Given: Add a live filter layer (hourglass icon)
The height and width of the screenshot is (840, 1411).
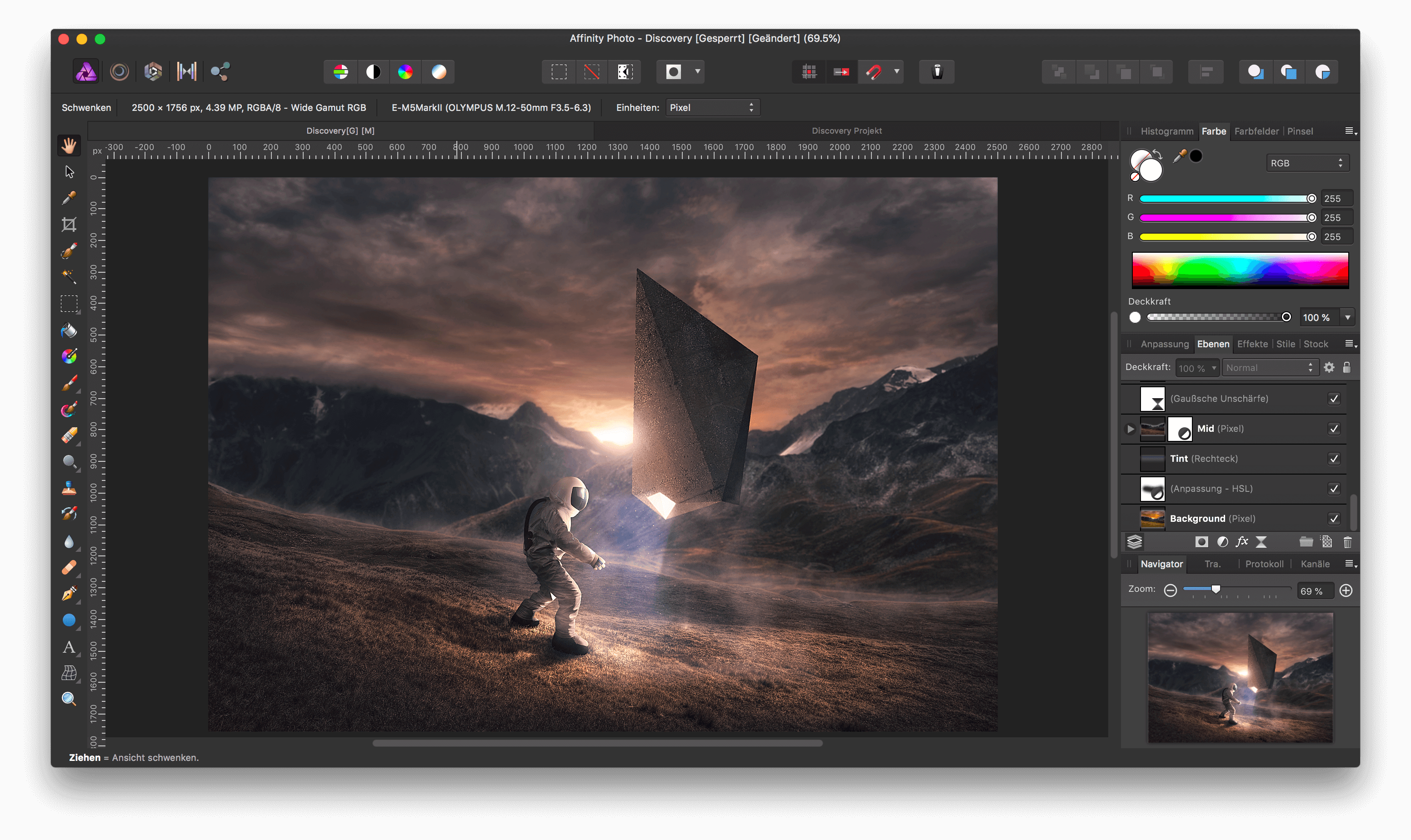Looking at the screenshot, I should 1261,542.
